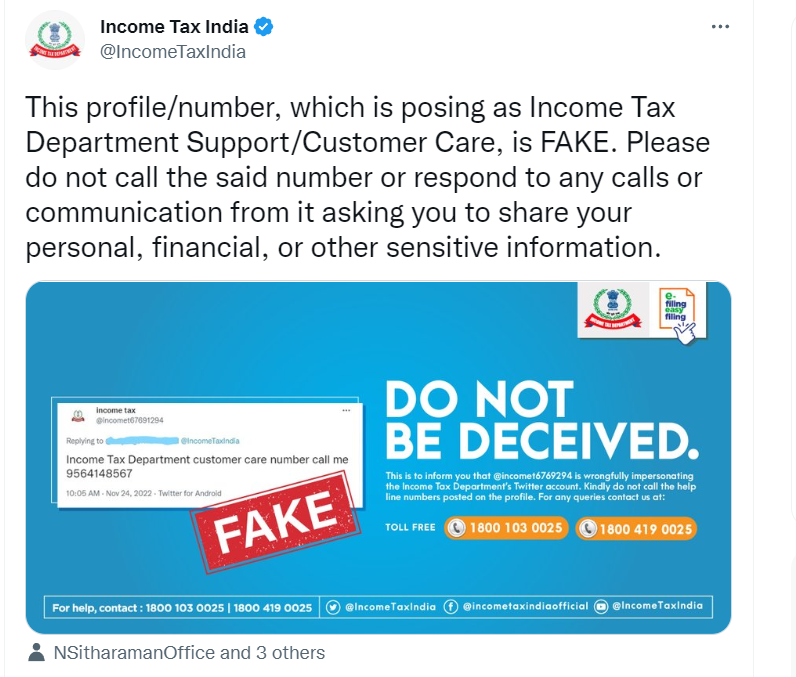This screenshot has height=677, width=796.
Task: Open the @IncomeTaxIndia handle link
Action: (173, 52)
